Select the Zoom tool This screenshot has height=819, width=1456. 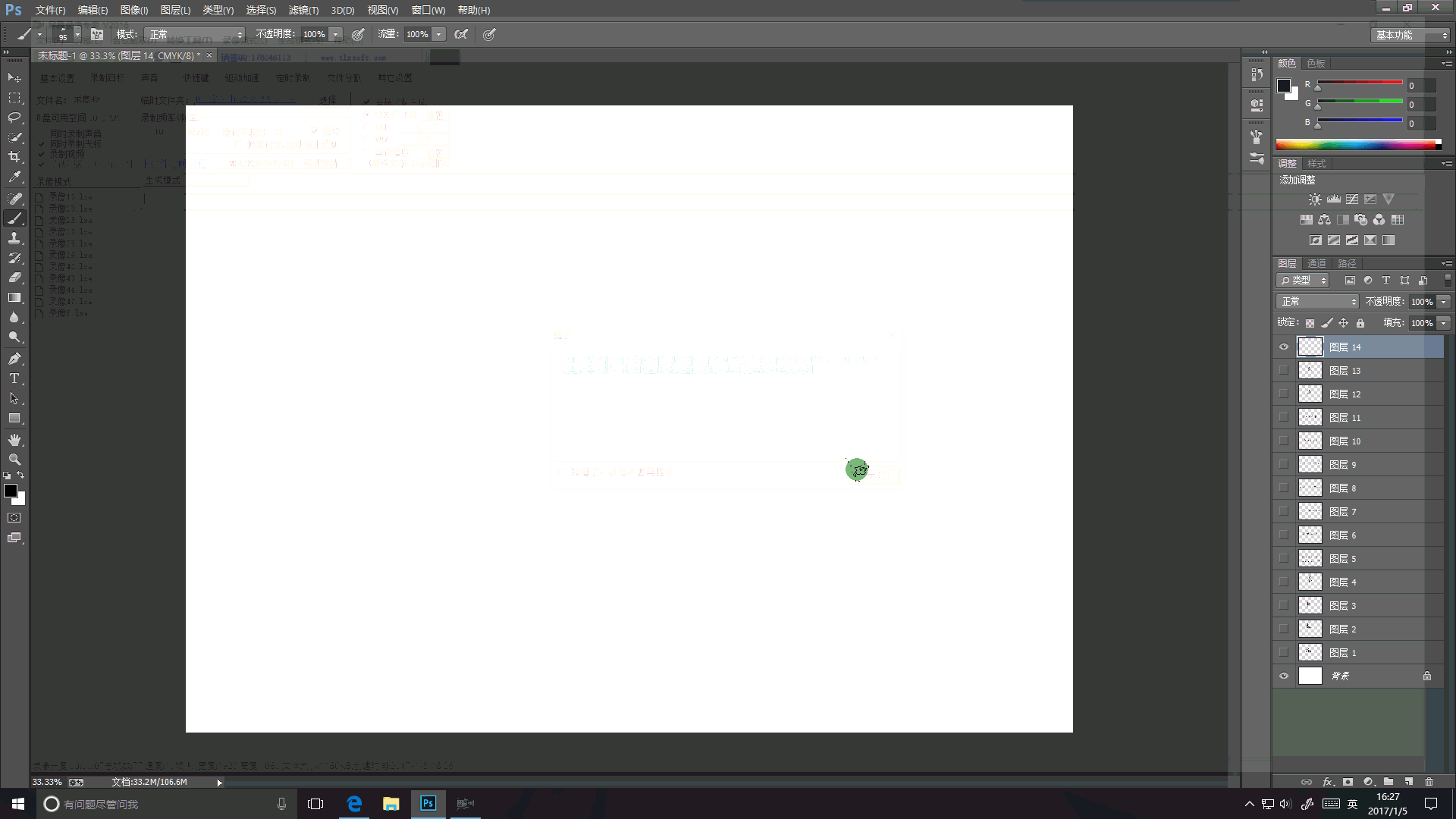(14, 460)
